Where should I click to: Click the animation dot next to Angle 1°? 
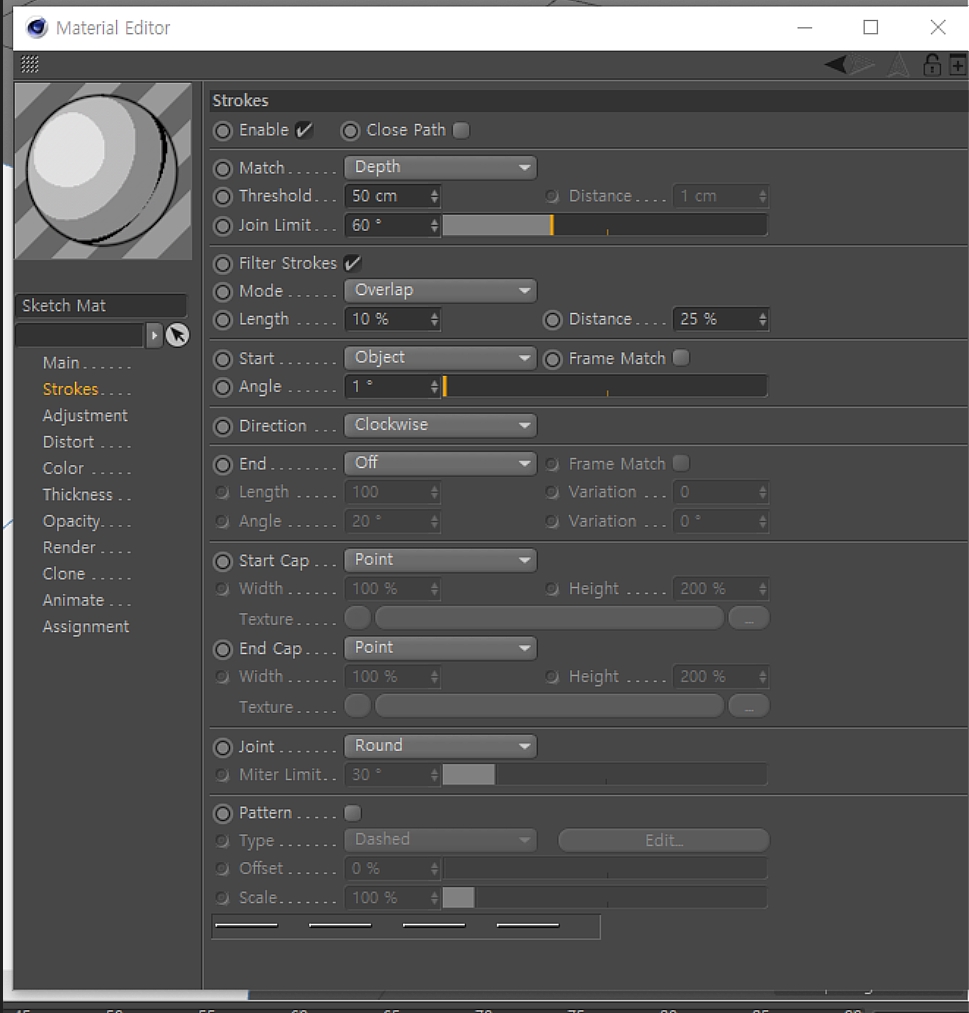[x=223, y=388]
